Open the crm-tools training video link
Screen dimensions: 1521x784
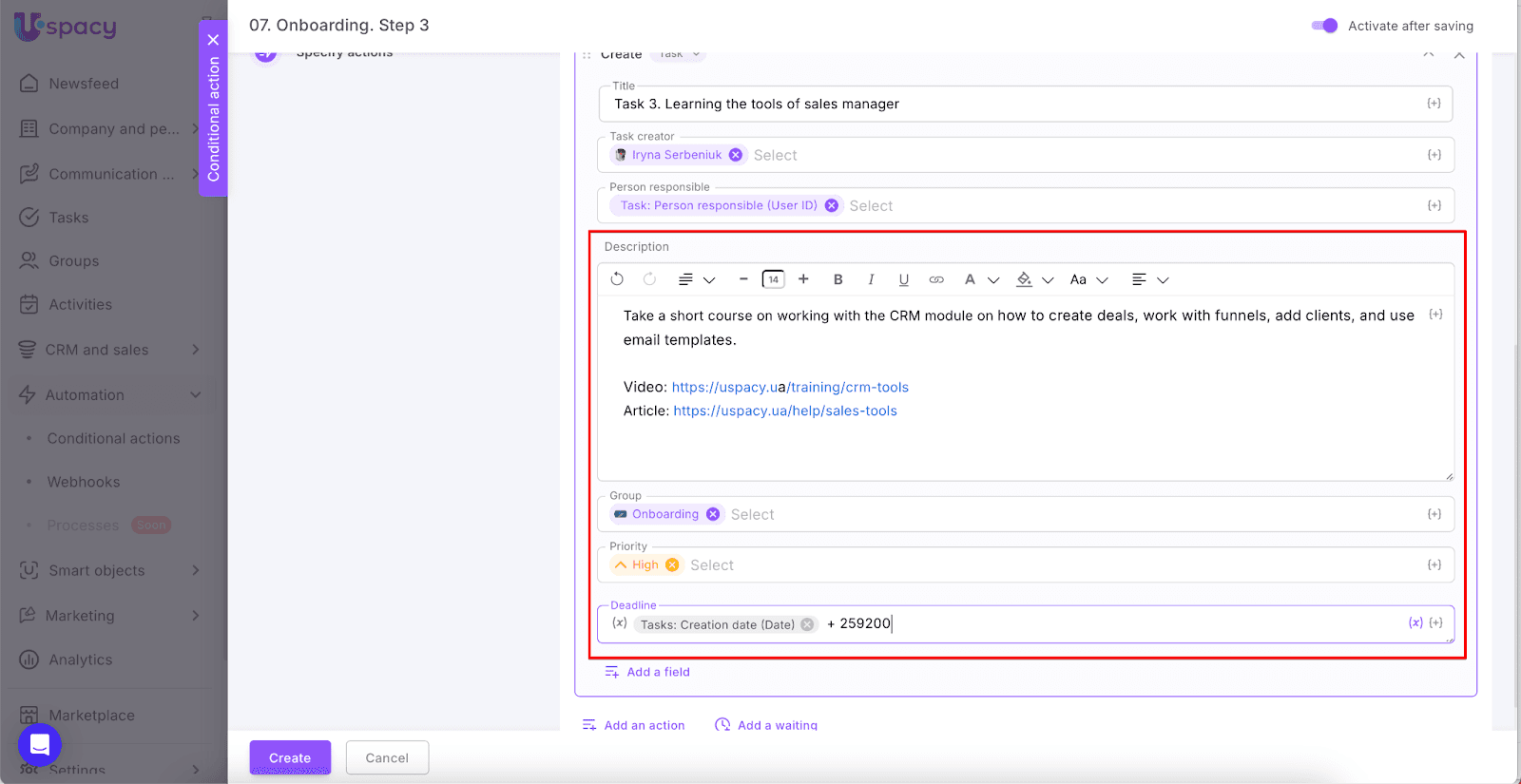[790, 387]
